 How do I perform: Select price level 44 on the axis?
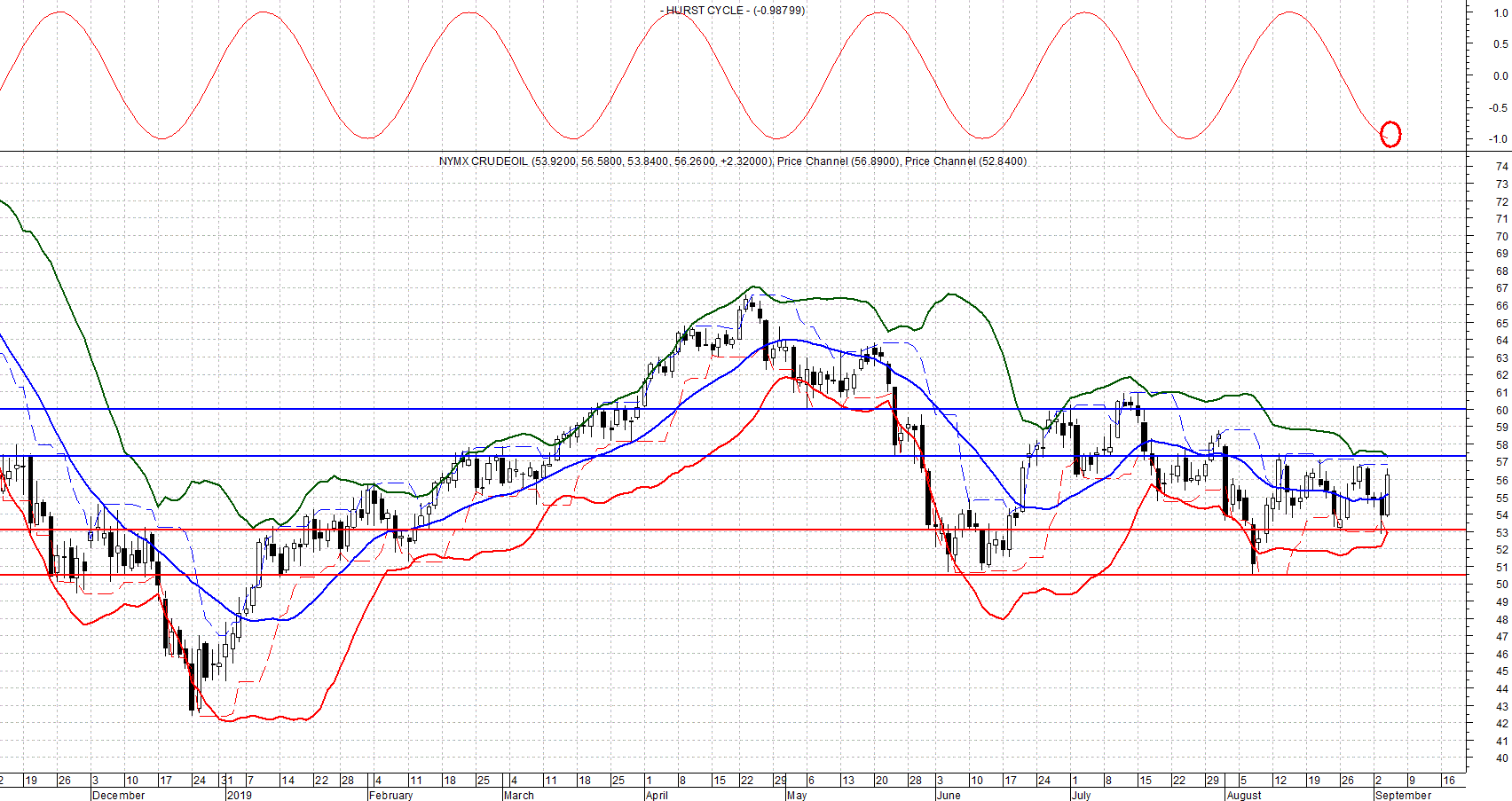(x=1502, y=689)
